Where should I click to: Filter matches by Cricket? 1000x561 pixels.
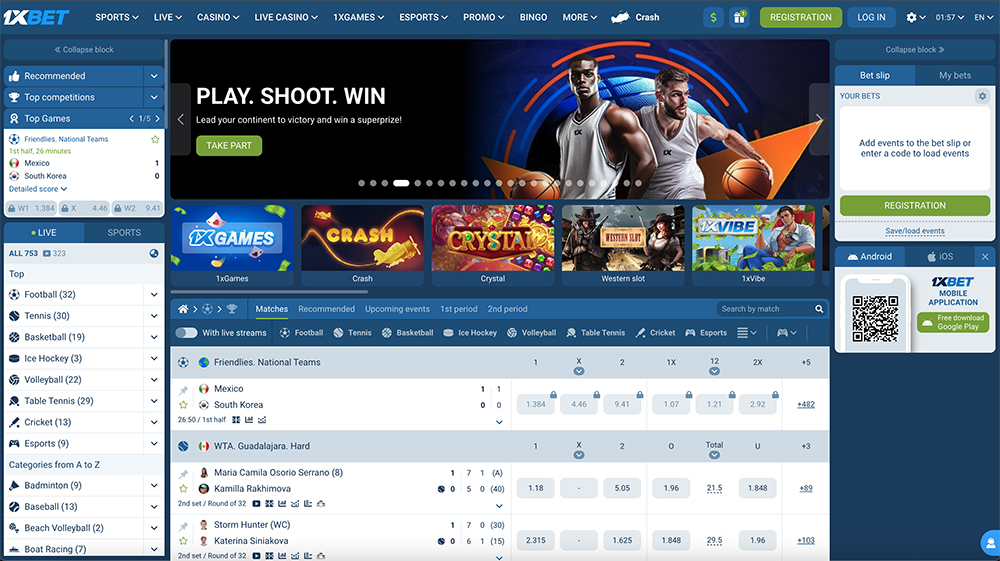coord(655,333)
